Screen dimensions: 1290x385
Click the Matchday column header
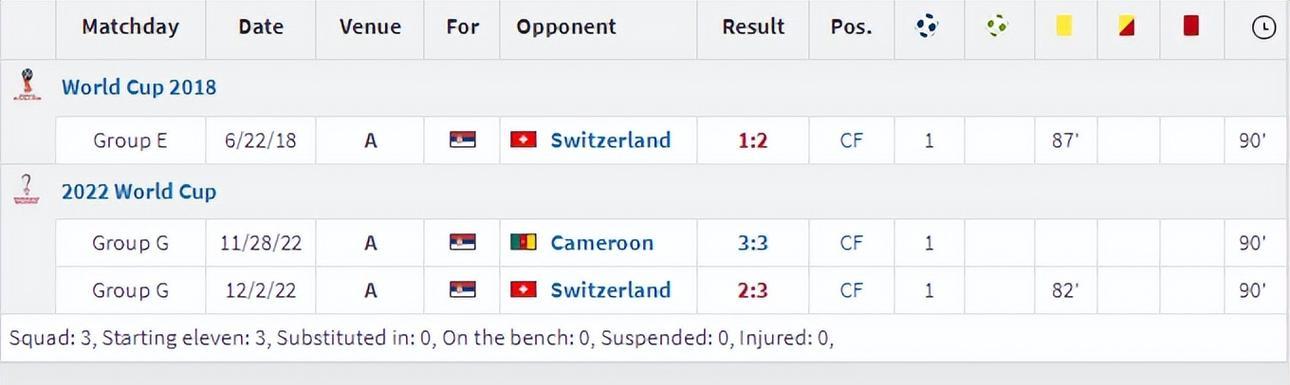pos(130,27)
